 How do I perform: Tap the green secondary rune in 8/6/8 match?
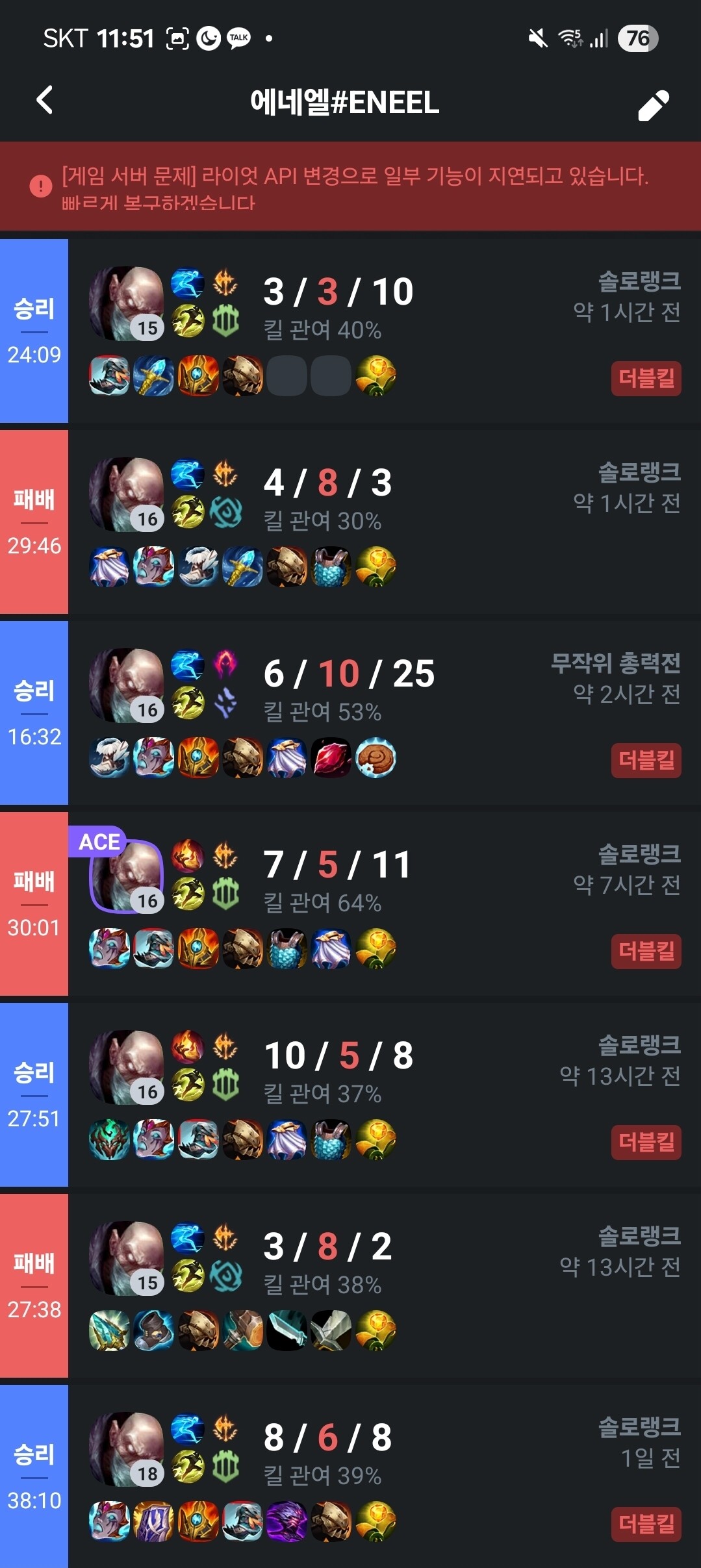(x=225, y=1467)
